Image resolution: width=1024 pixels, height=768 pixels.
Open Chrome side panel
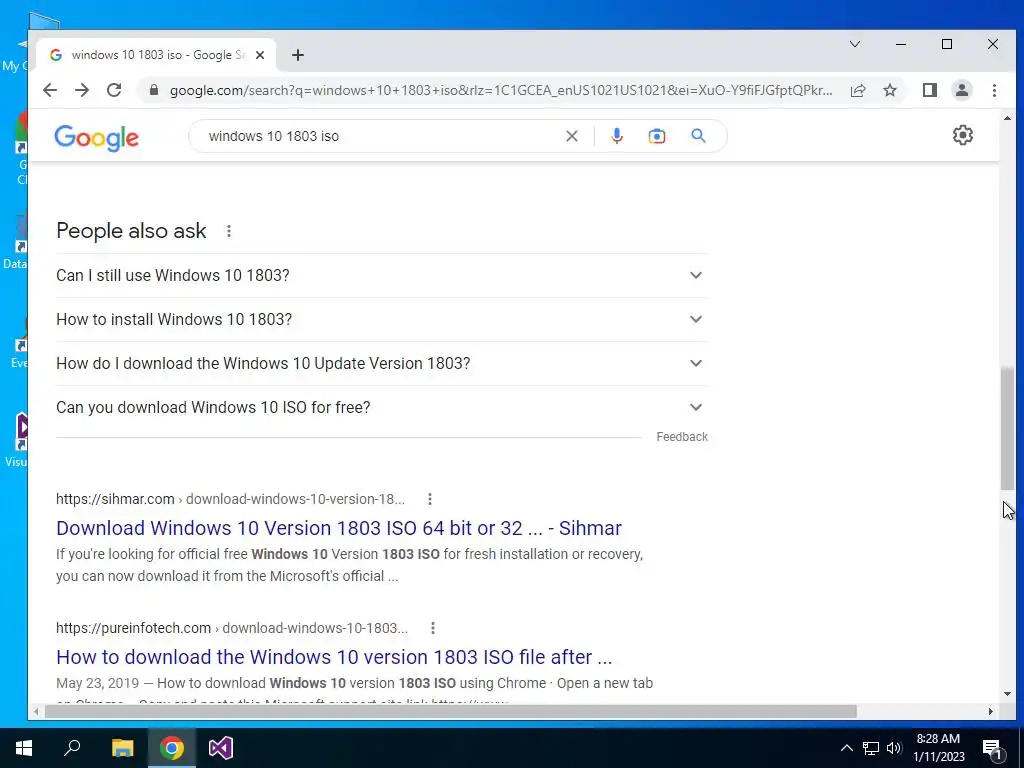coord(930,90)
